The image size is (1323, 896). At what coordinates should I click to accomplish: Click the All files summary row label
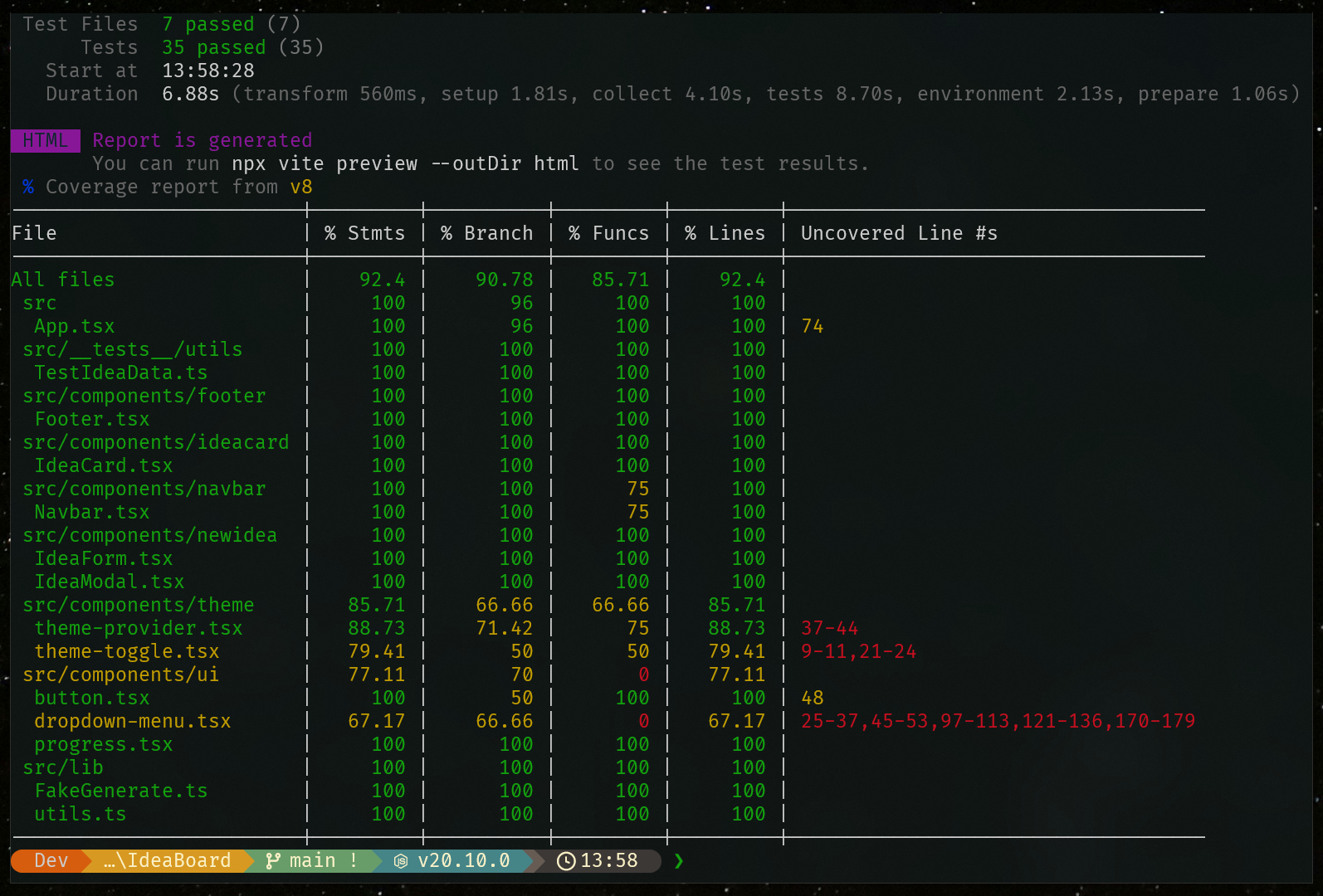coord(63,280)
